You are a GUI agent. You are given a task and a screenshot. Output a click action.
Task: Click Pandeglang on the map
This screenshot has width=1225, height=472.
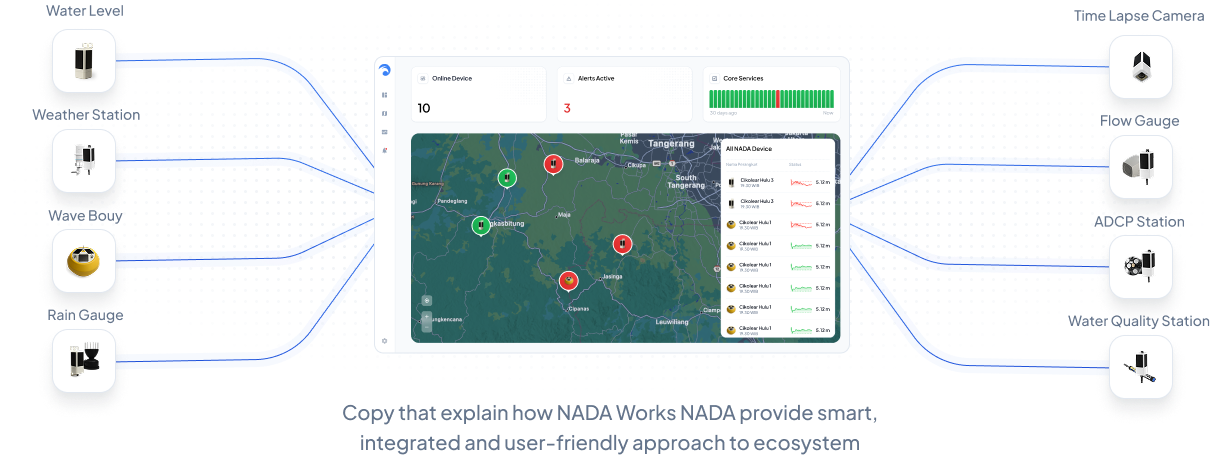[x=452, y=201]
